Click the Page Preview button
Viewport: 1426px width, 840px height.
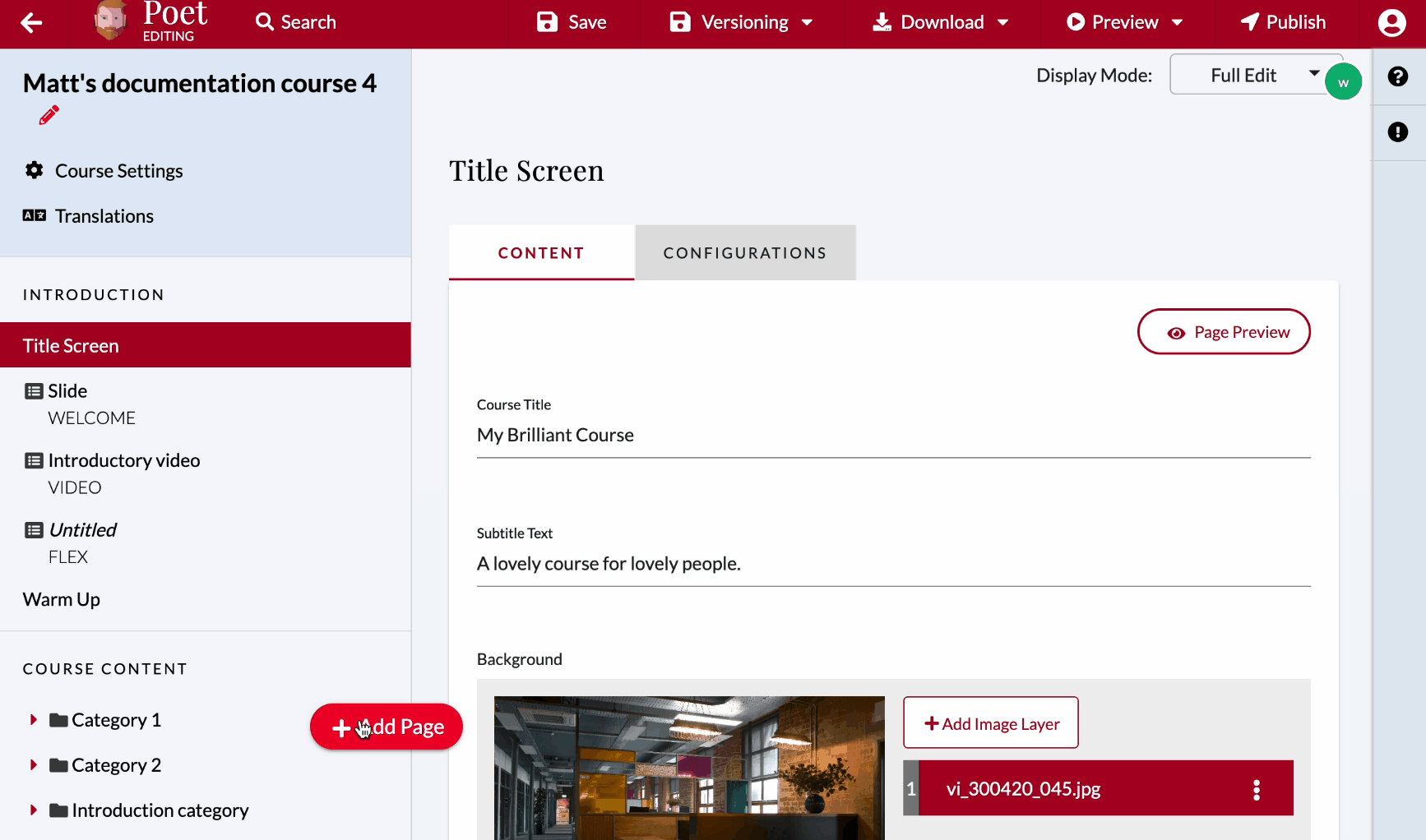coord(1223,332)
